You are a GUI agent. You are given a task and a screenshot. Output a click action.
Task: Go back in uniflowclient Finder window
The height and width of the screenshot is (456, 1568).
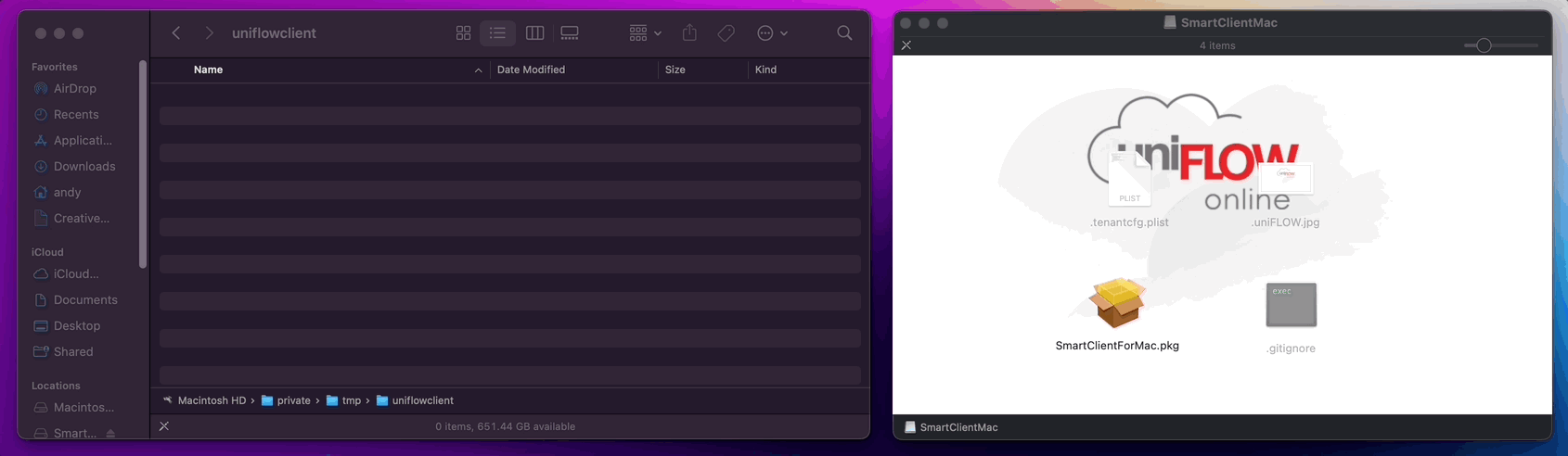point(176,32)
